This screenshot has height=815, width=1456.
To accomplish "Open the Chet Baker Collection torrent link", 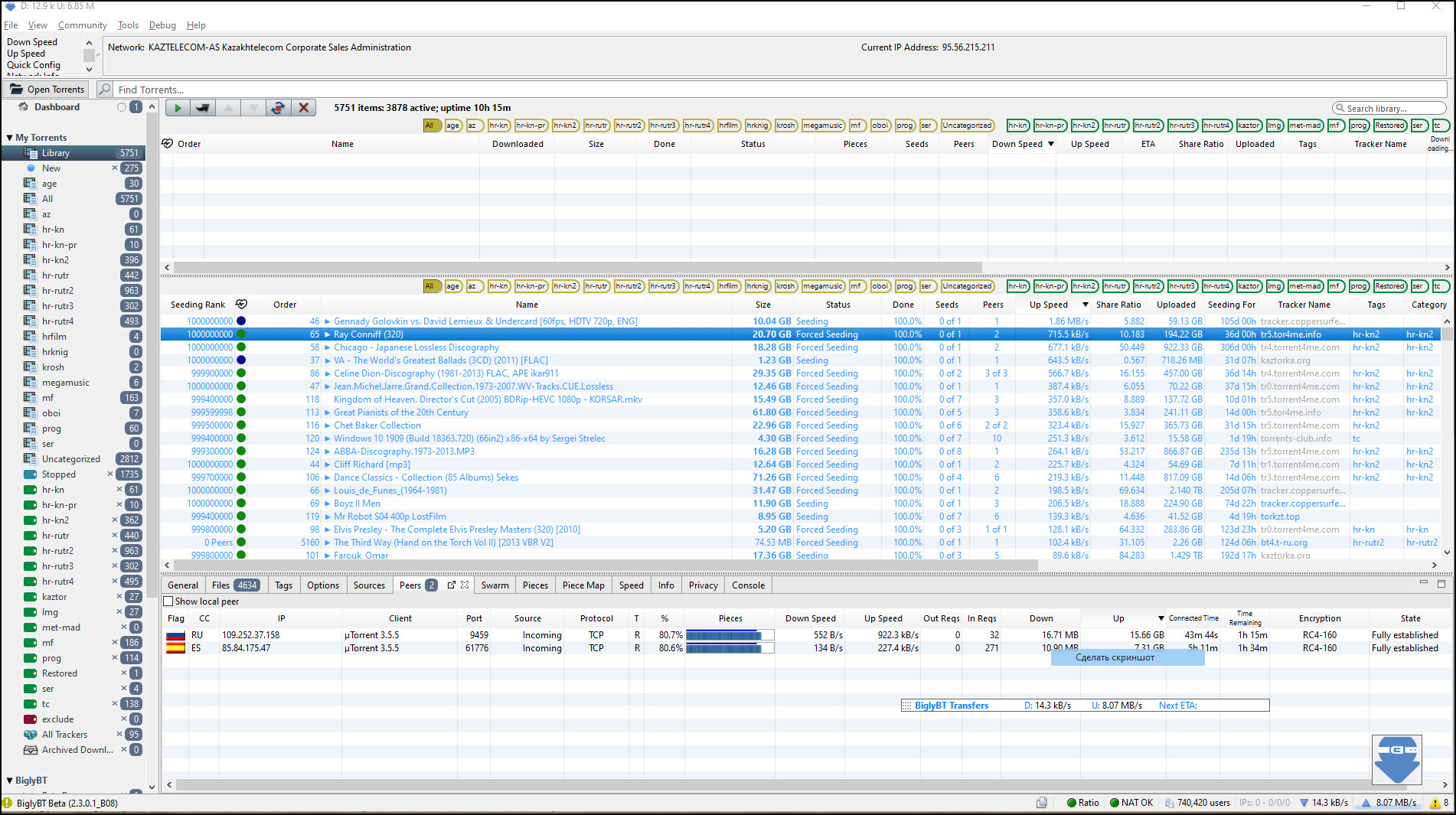I will point(377,425).
